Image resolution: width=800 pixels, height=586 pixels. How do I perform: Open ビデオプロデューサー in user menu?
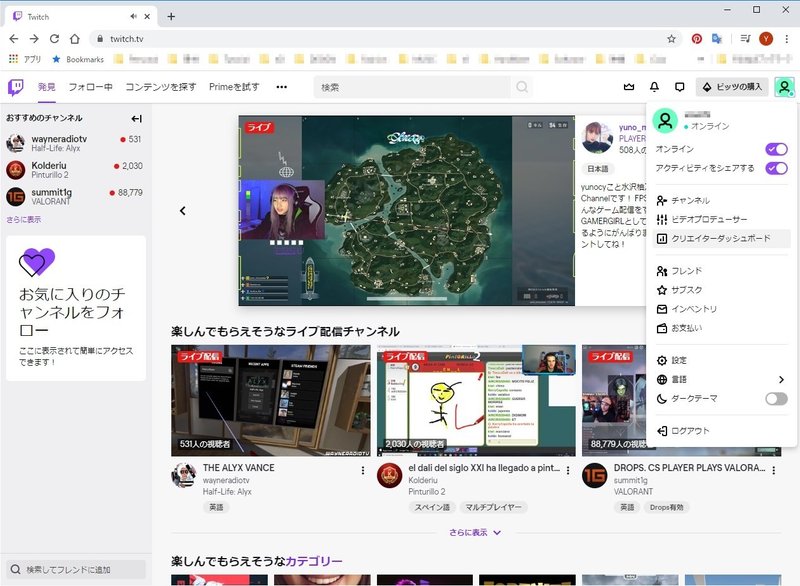[x=721, y=219]
